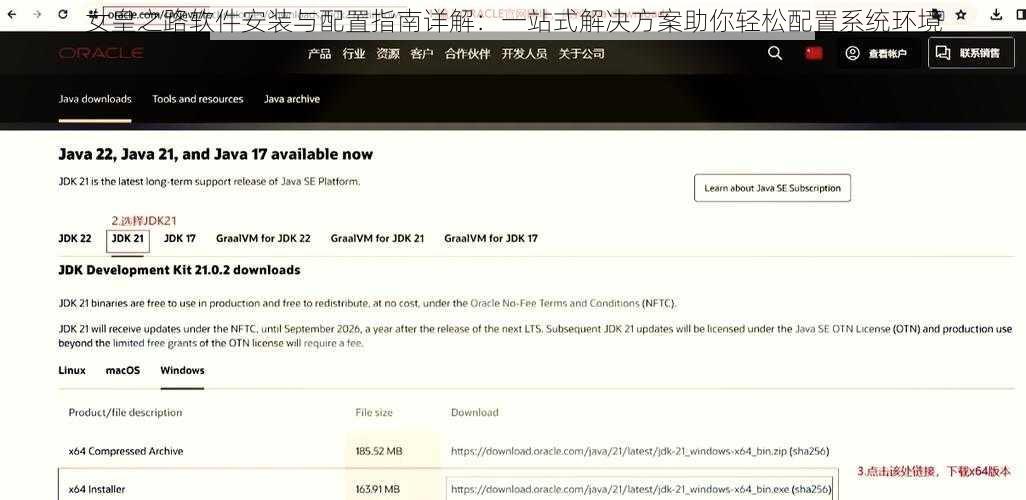Follow the Java SE Platform link

point(320,181)
